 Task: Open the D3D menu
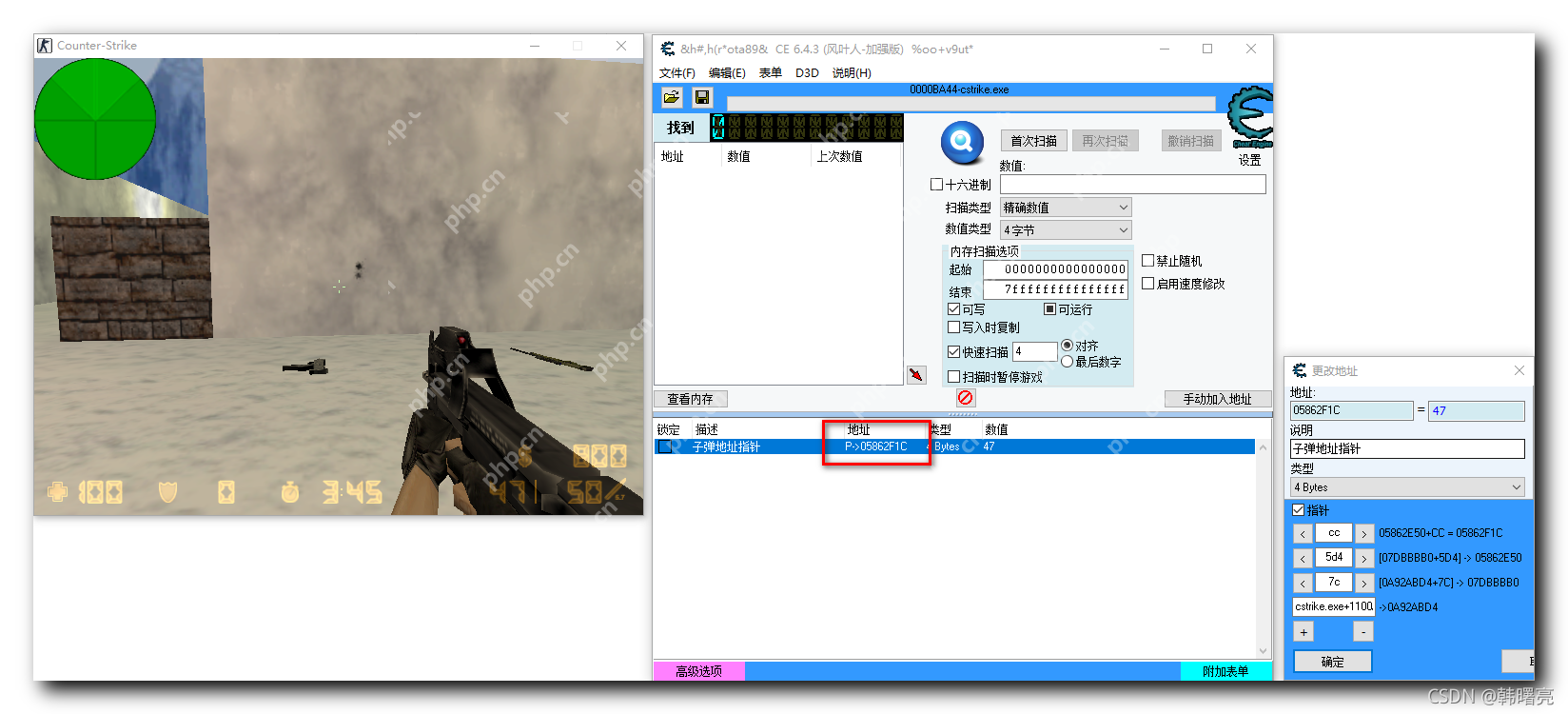pyautogui.click(x=807, y=73)
